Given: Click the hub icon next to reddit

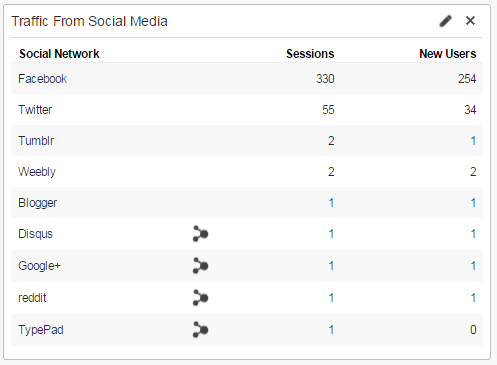Looking at the screenshot, I should point(200,298).
